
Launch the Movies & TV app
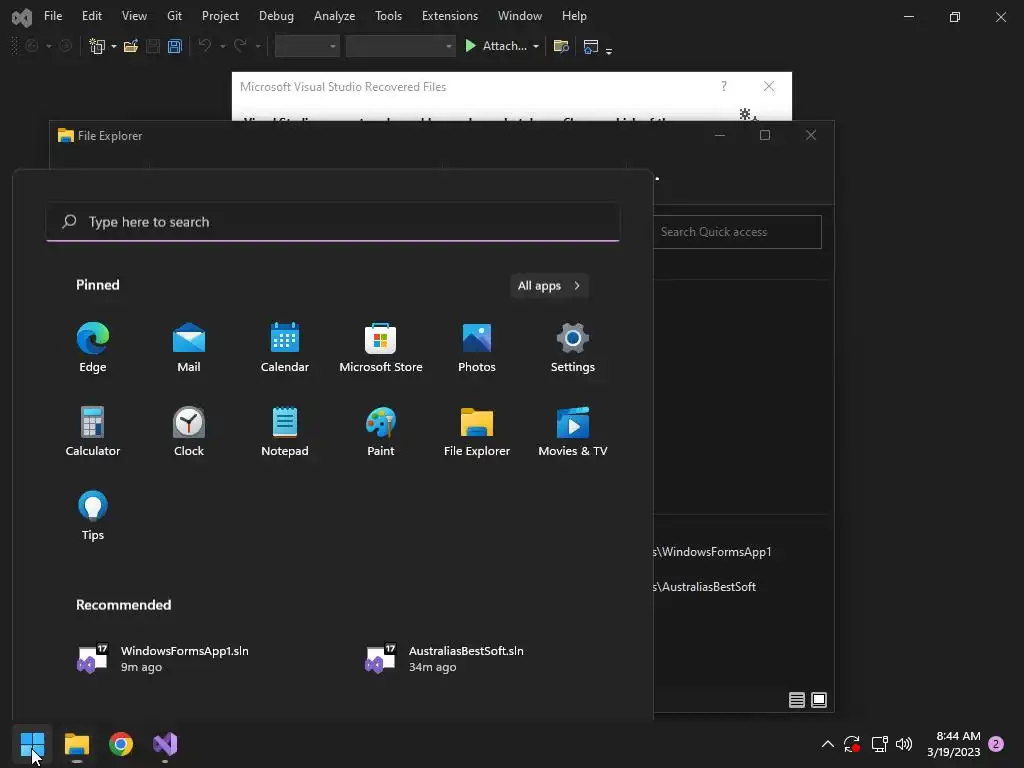tap(573, 431)
